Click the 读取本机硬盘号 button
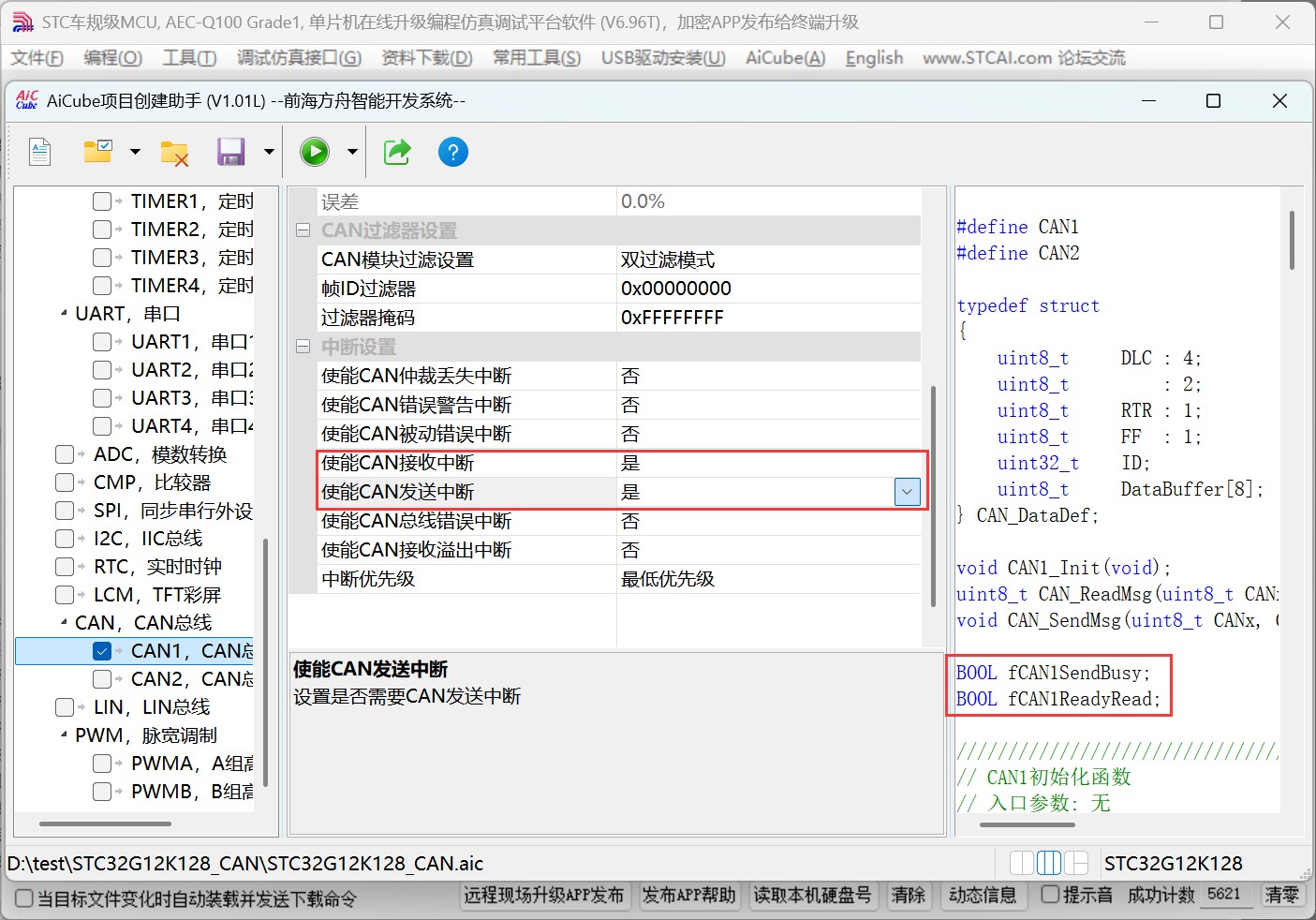The height and width of the screenshot is (920, 1316). pyautogui.click(x=813, y=896)
